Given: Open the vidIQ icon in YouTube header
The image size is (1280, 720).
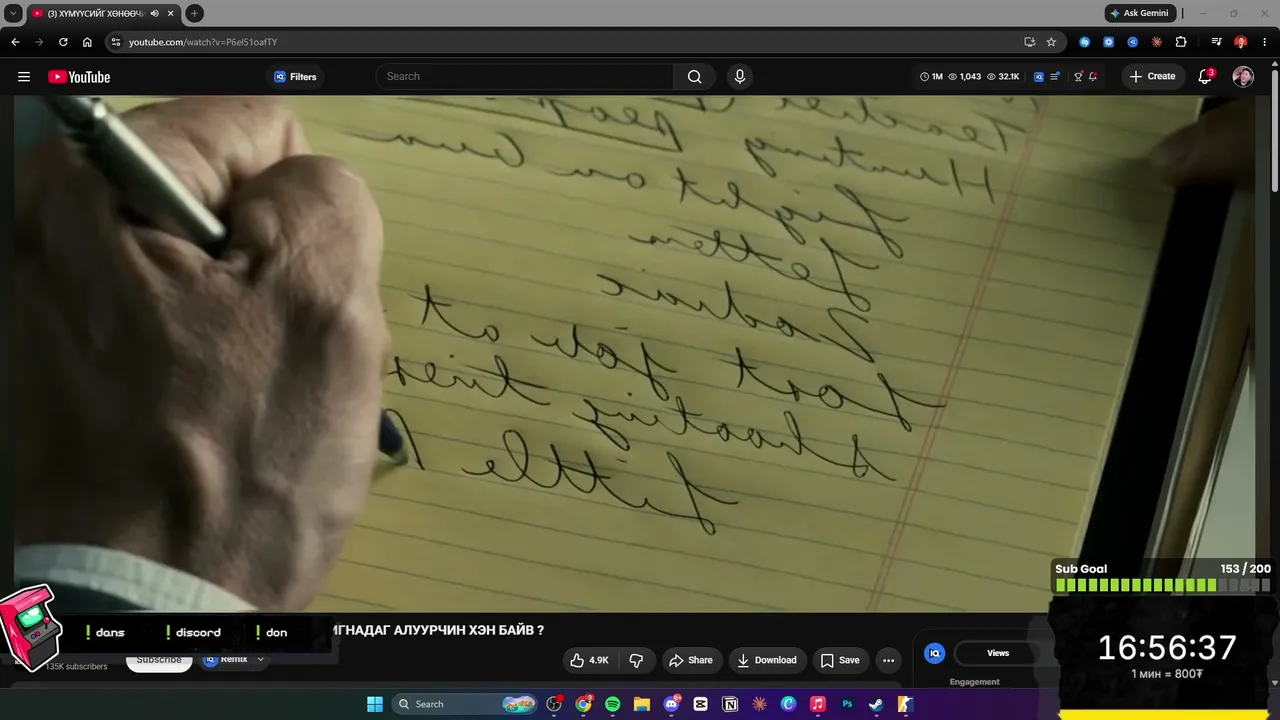Looking at the screenshot, I should (x=1039, y=77).
